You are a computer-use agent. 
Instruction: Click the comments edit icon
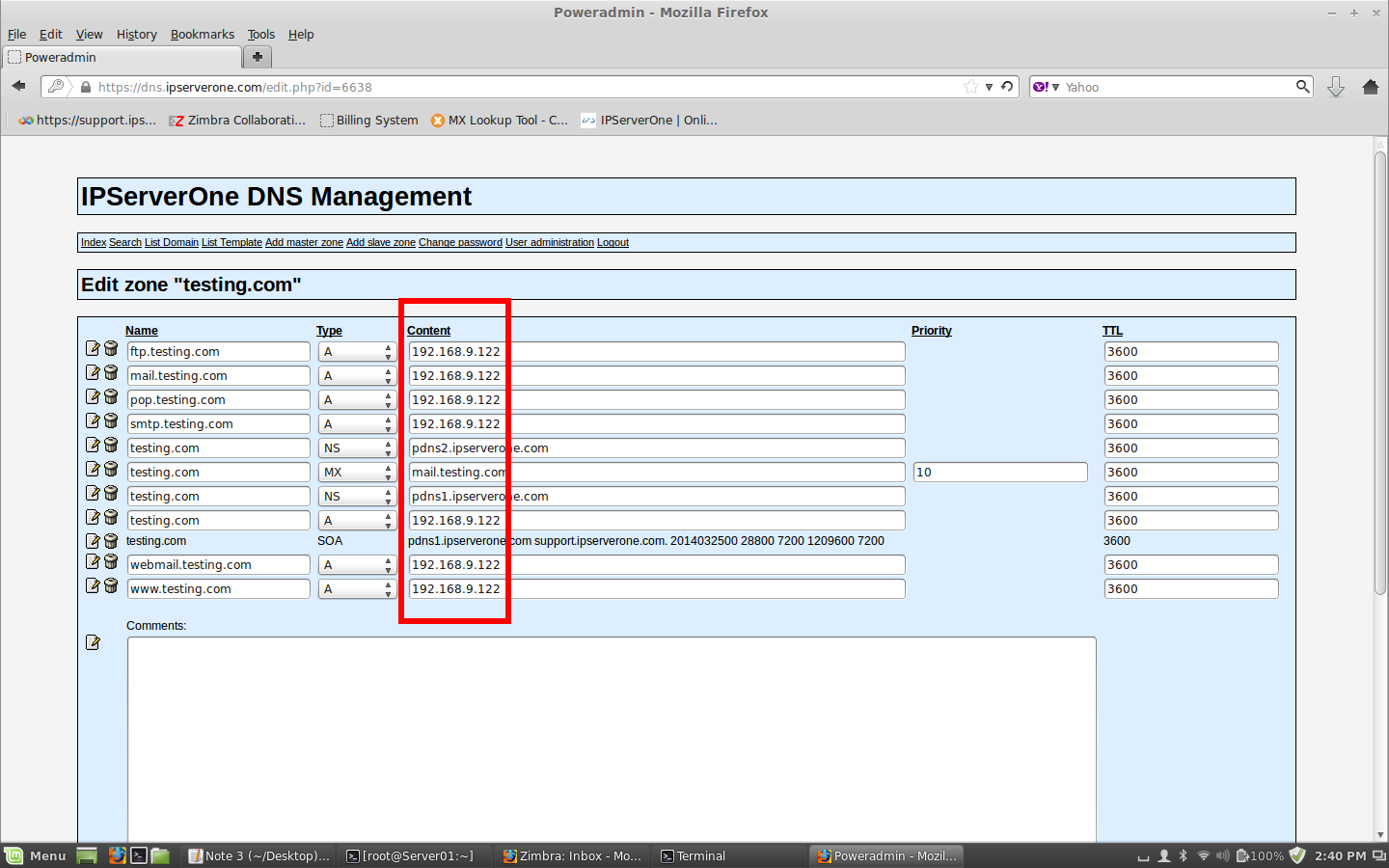coord(93,642)
